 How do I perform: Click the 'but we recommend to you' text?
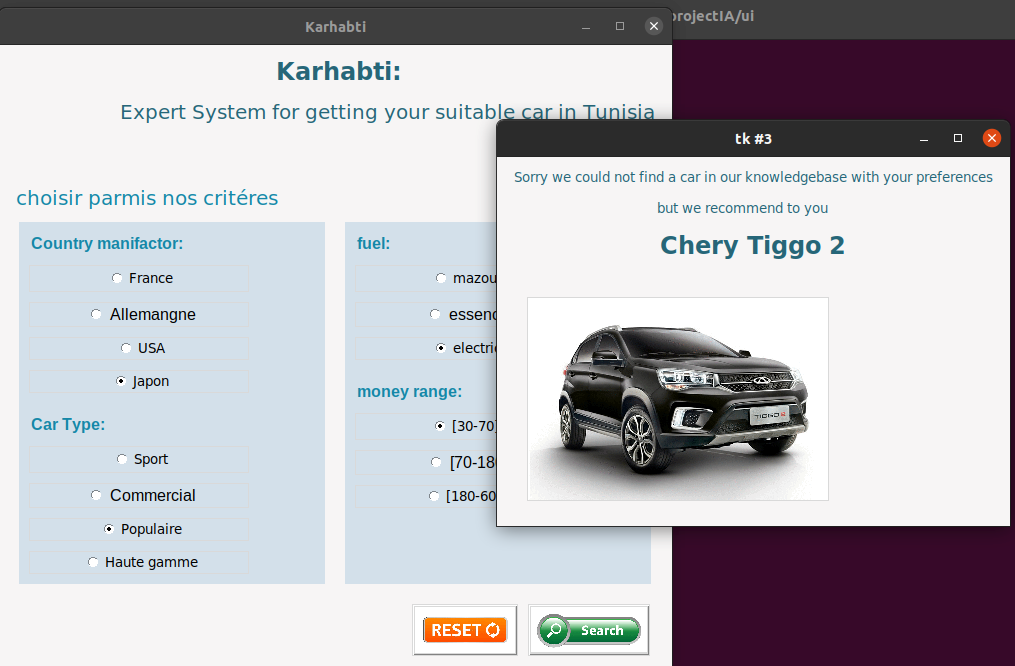(x=742, y=208)
